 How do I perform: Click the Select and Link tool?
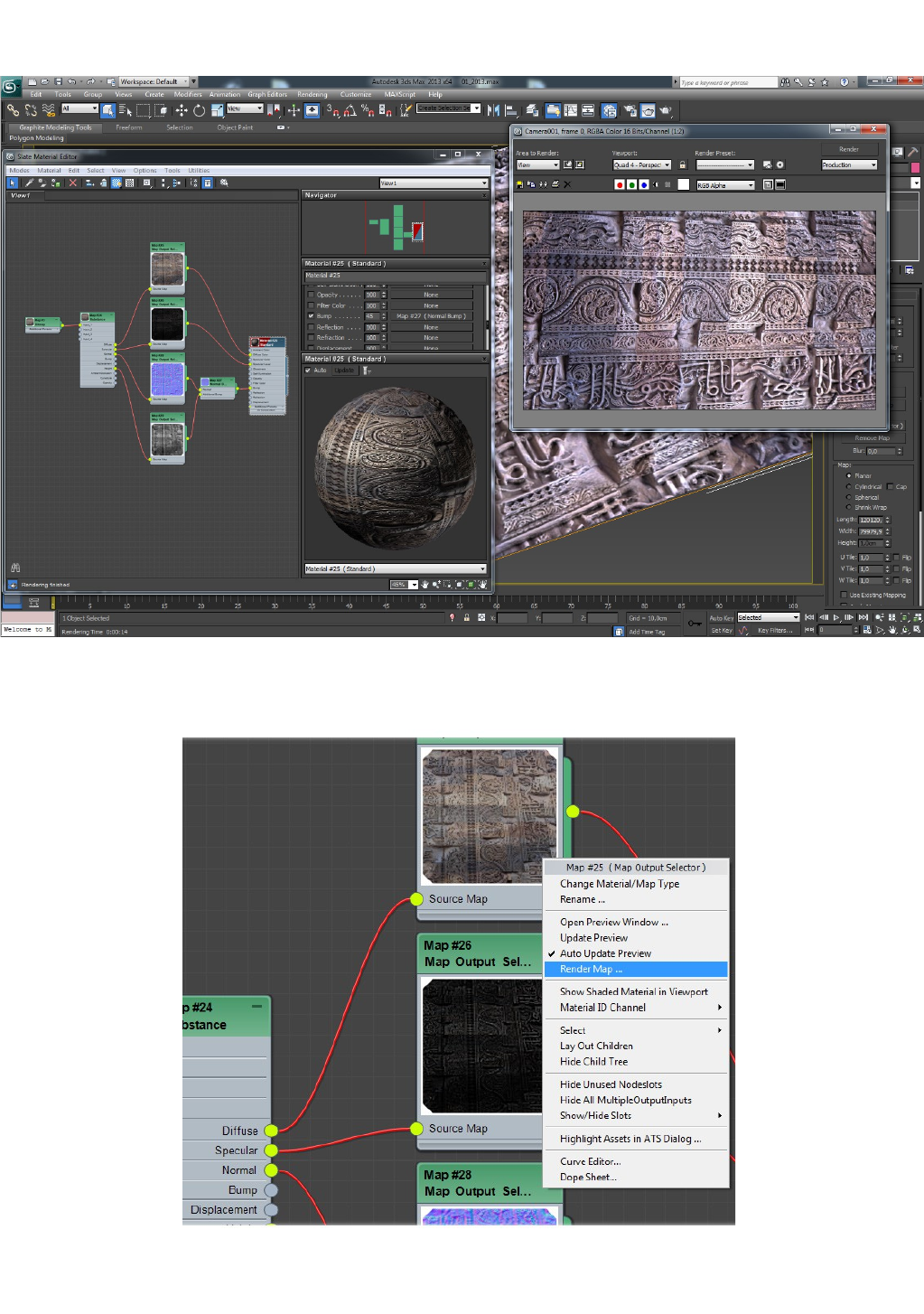point(13,110)
